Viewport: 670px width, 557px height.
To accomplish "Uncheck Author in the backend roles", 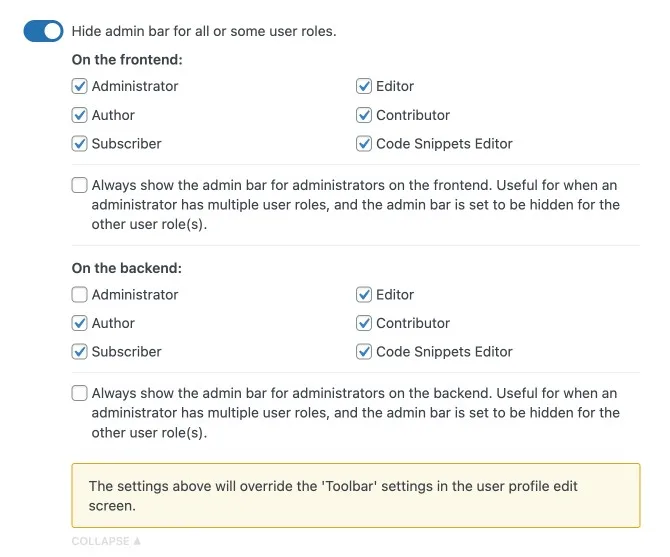I will click(x=80, y=323).
